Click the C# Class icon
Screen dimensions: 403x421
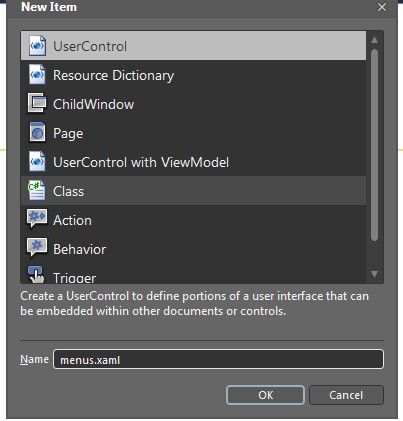[x=37, y=191]
